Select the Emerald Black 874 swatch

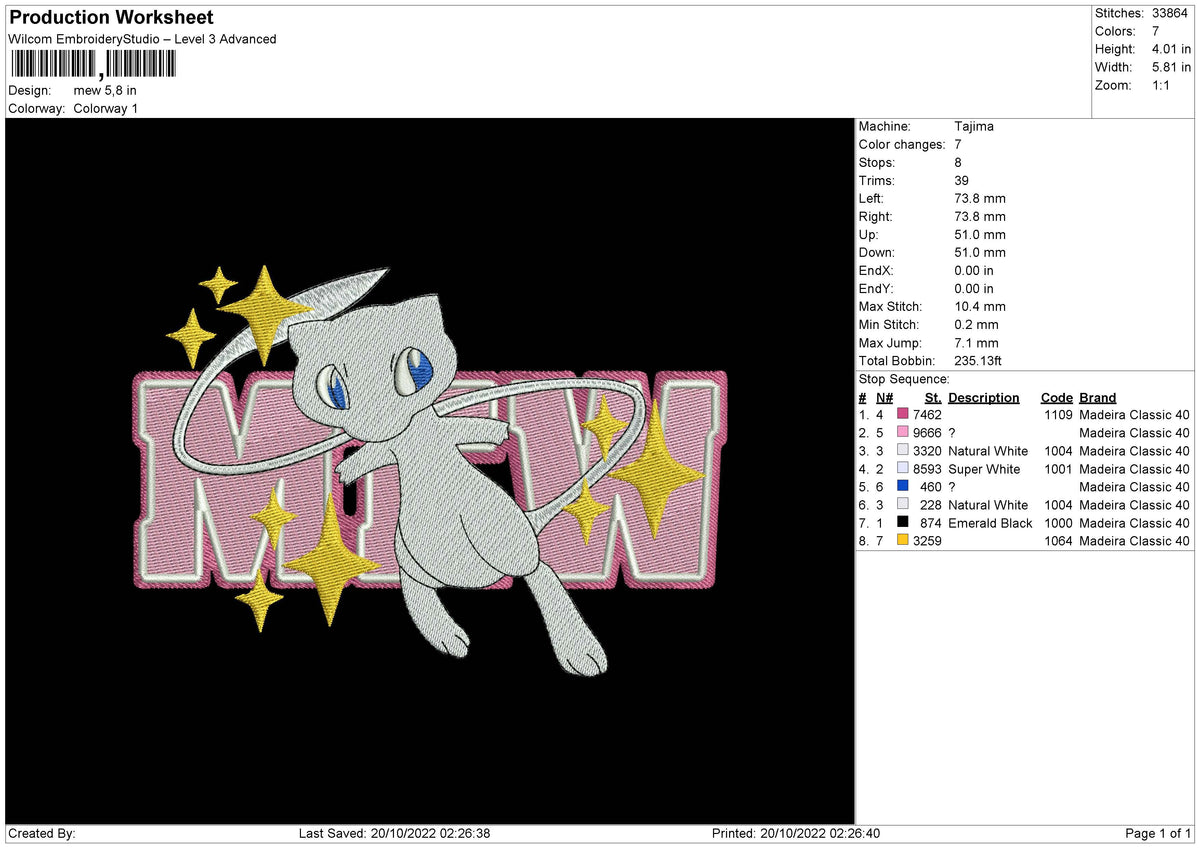click(x=901, y=523)
